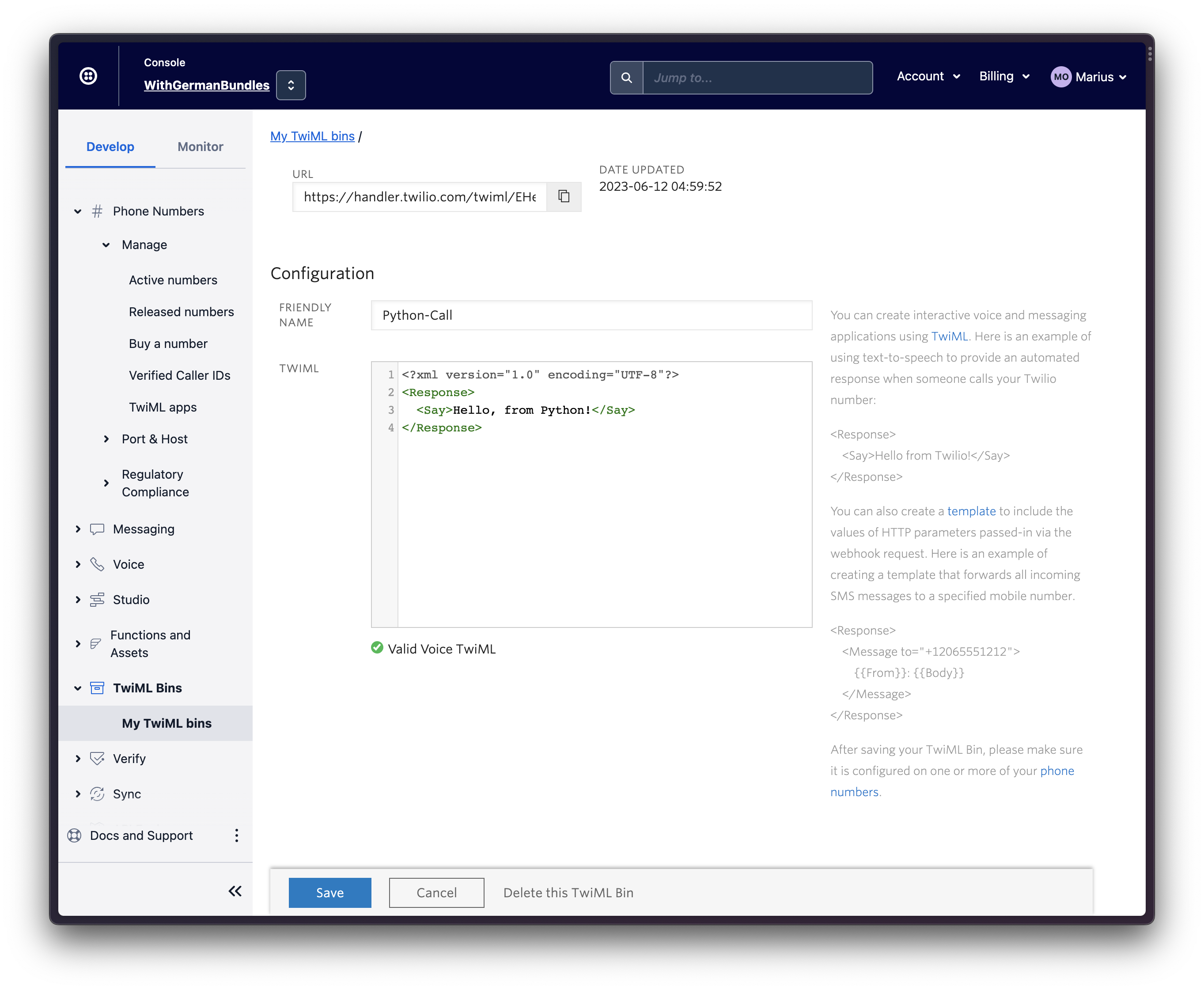Expand the Verify section chevron
This screenshot has height=990, width=1204.
[x=78, y=759]
